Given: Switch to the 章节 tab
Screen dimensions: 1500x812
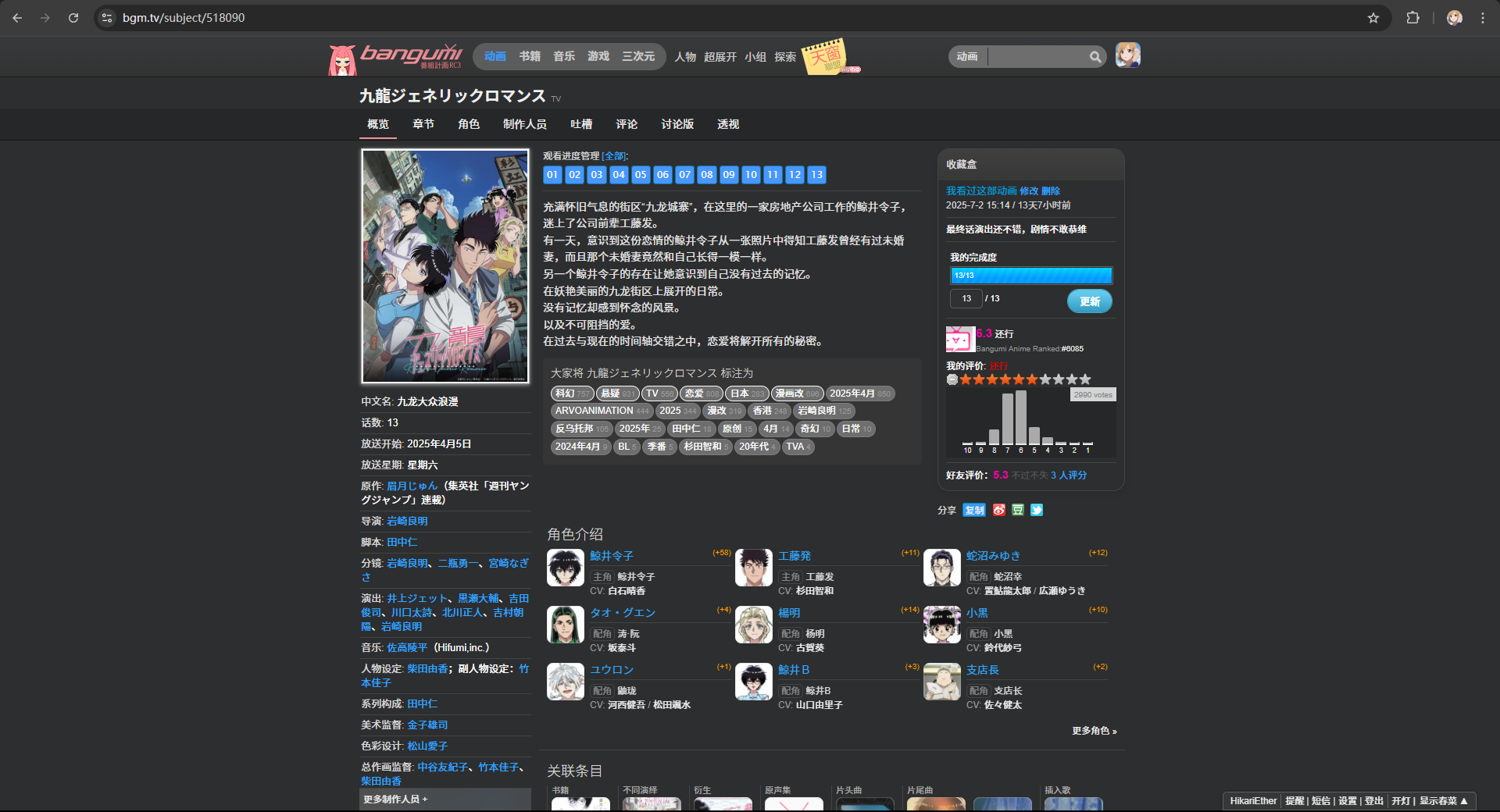Looking at the screenshot, I should [423, 124].
